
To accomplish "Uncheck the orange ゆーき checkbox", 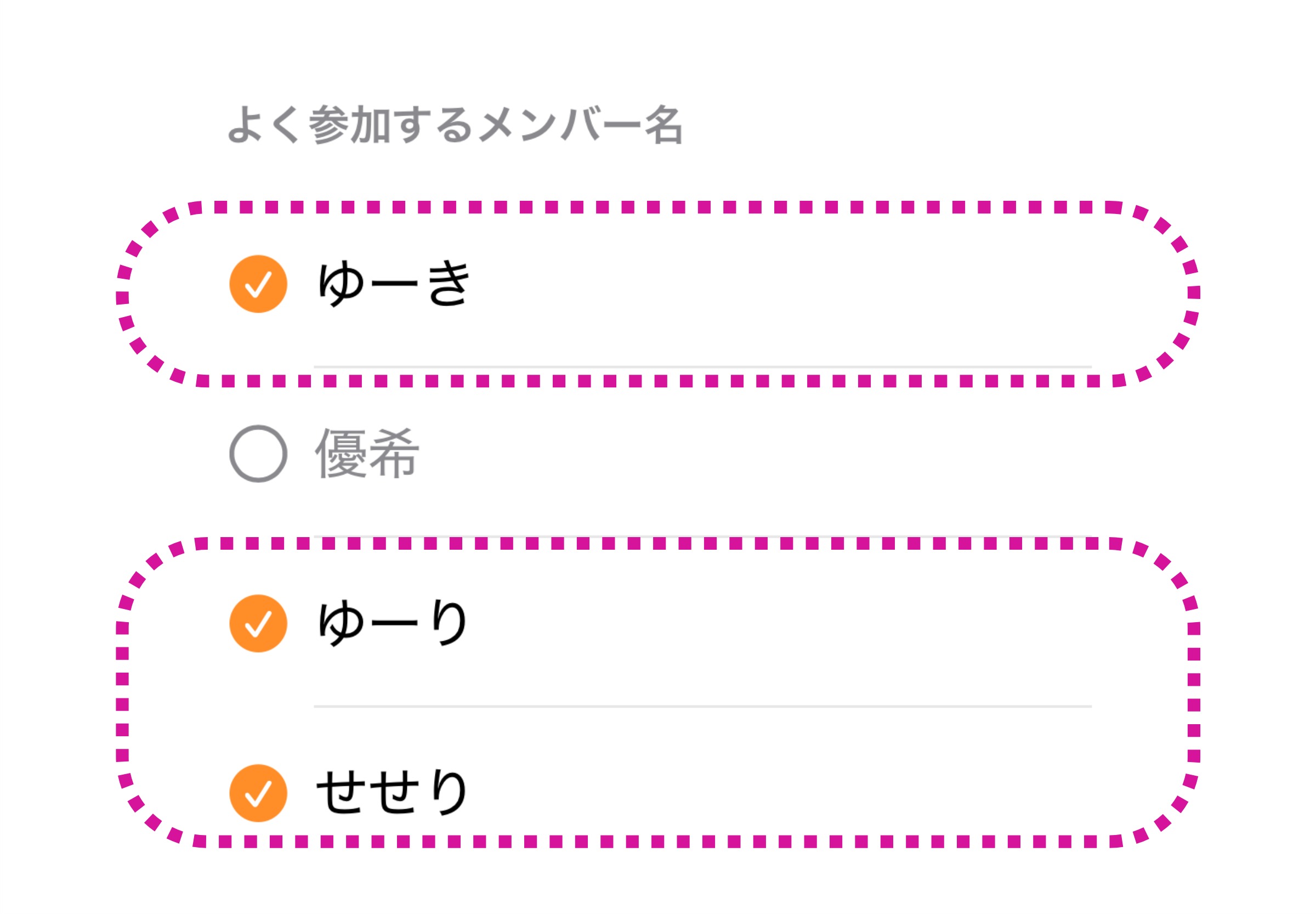I will [258, 284].
